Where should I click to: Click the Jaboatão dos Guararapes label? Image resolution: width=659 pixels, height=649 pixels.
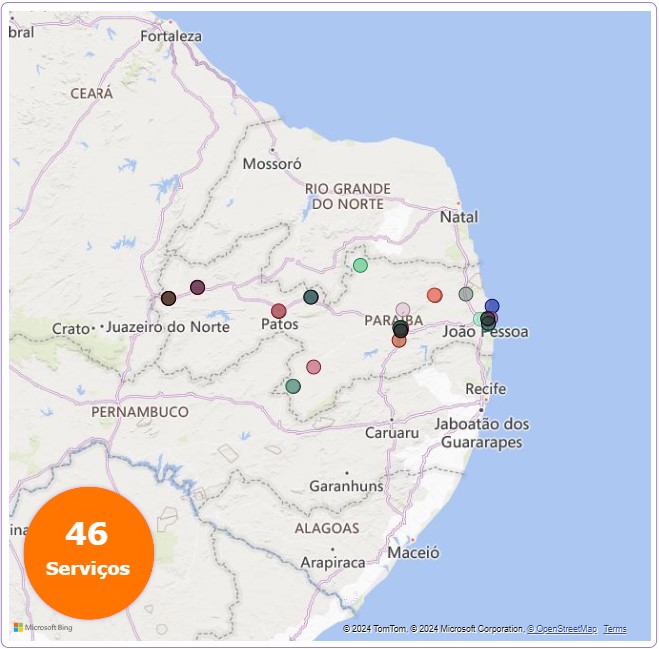[x=482, y=433]
